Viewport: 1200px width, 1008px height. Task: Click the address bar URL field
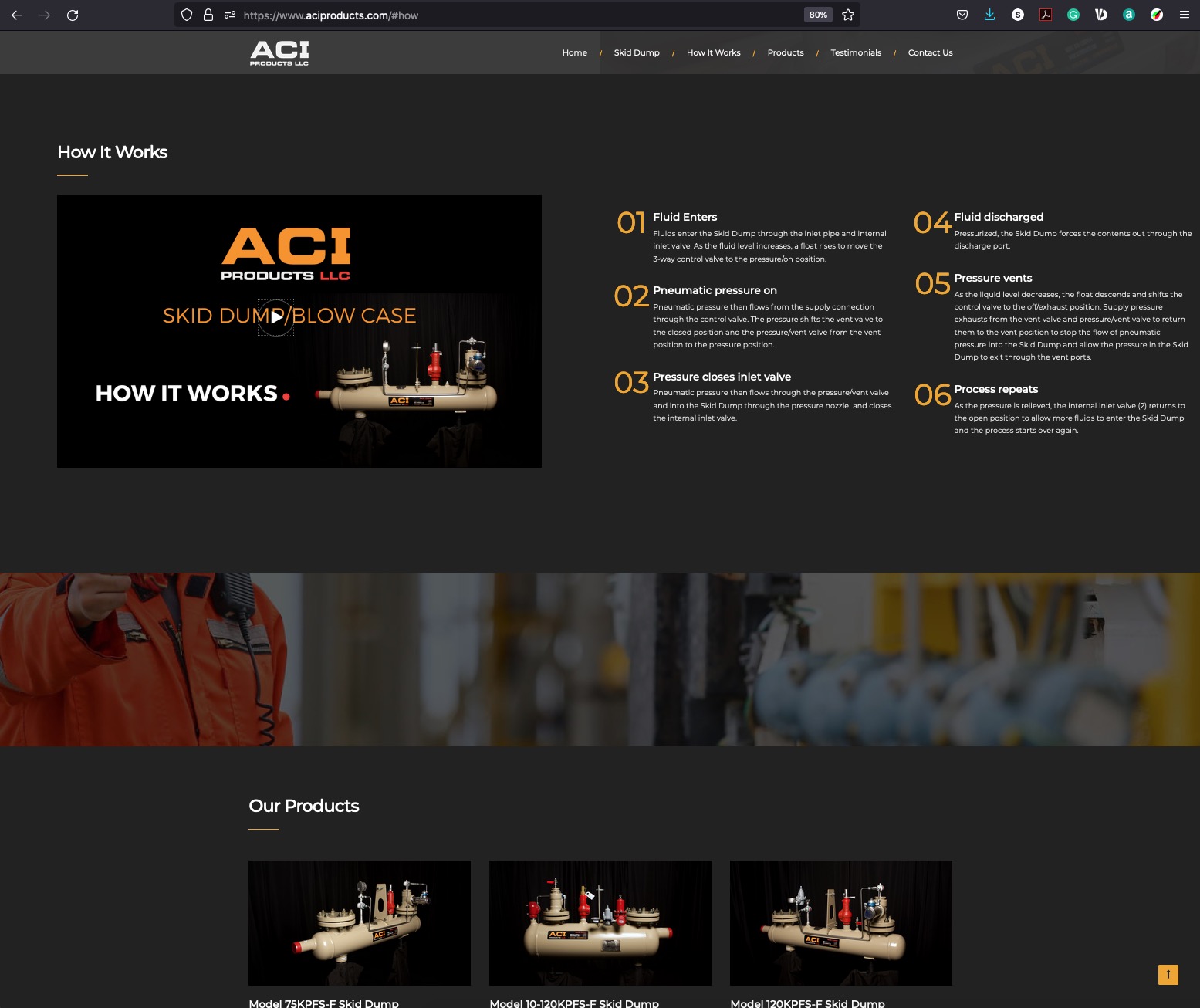coord(517,15)
